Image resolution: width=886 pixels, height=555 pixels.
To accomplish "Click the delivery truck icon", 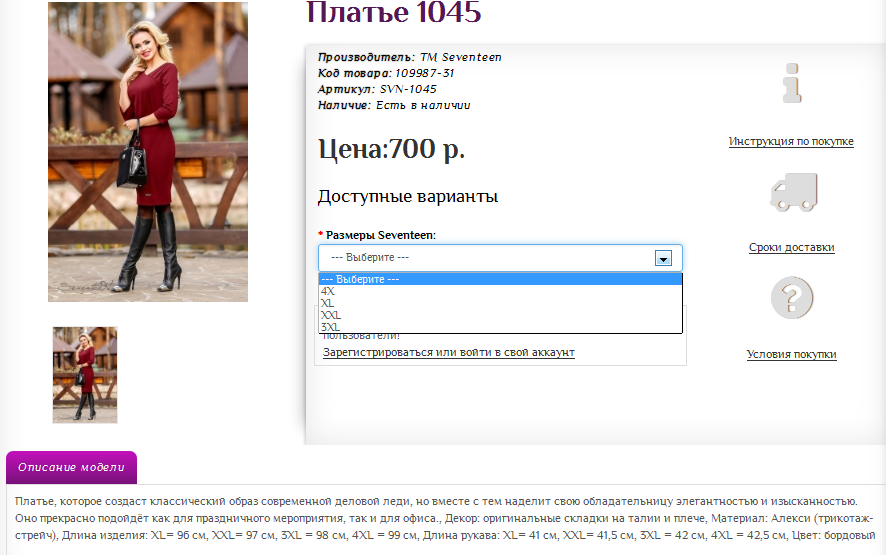I will tap(794, 192).
